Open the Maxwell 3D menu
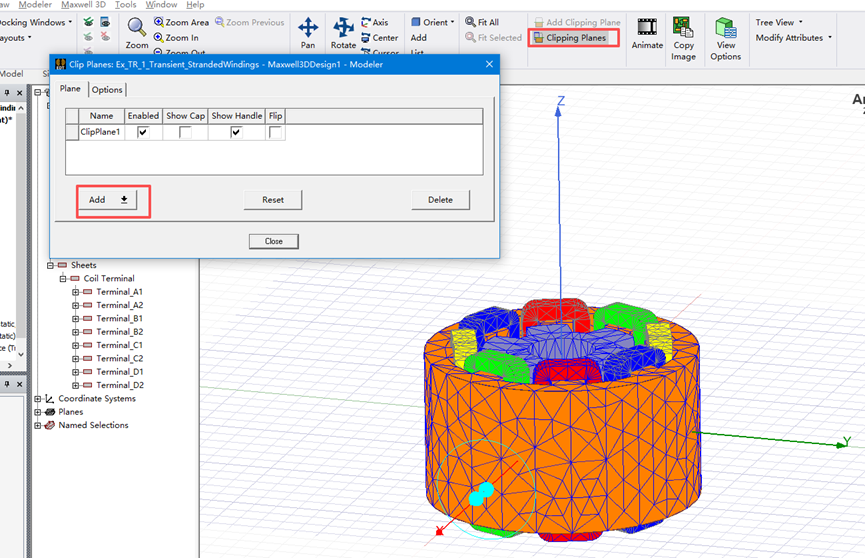The width and height of the screenshot is (865, 558). click(83, 4)
